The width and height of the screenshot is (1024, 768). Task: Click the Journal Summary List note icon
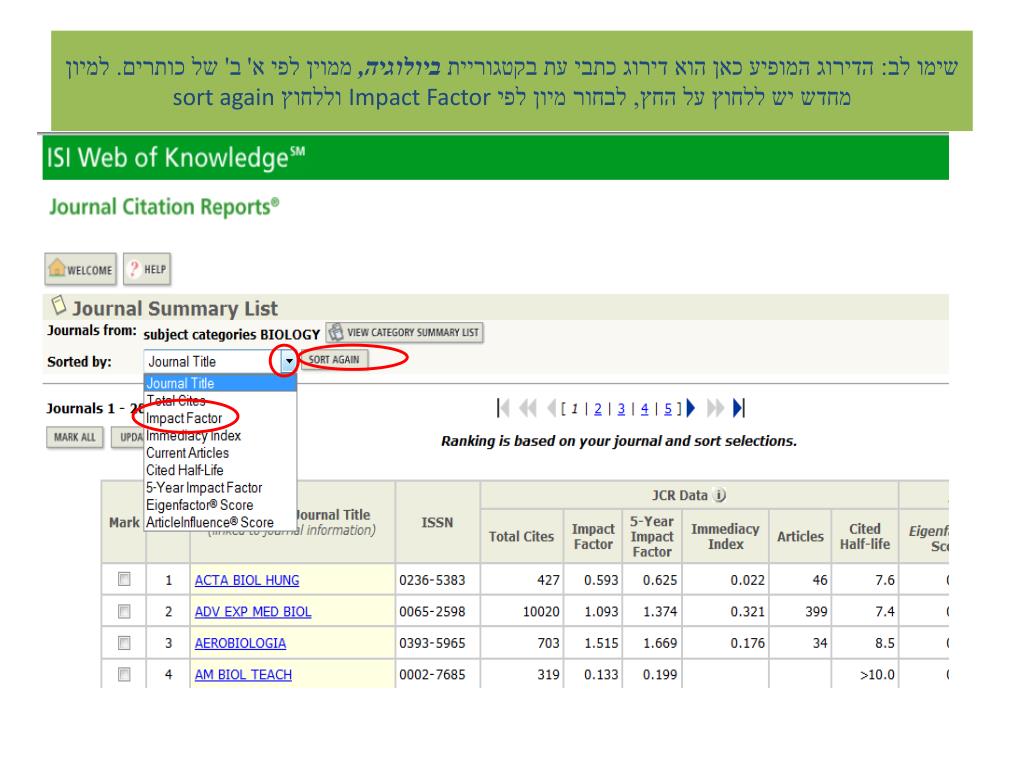coord(59,305)
